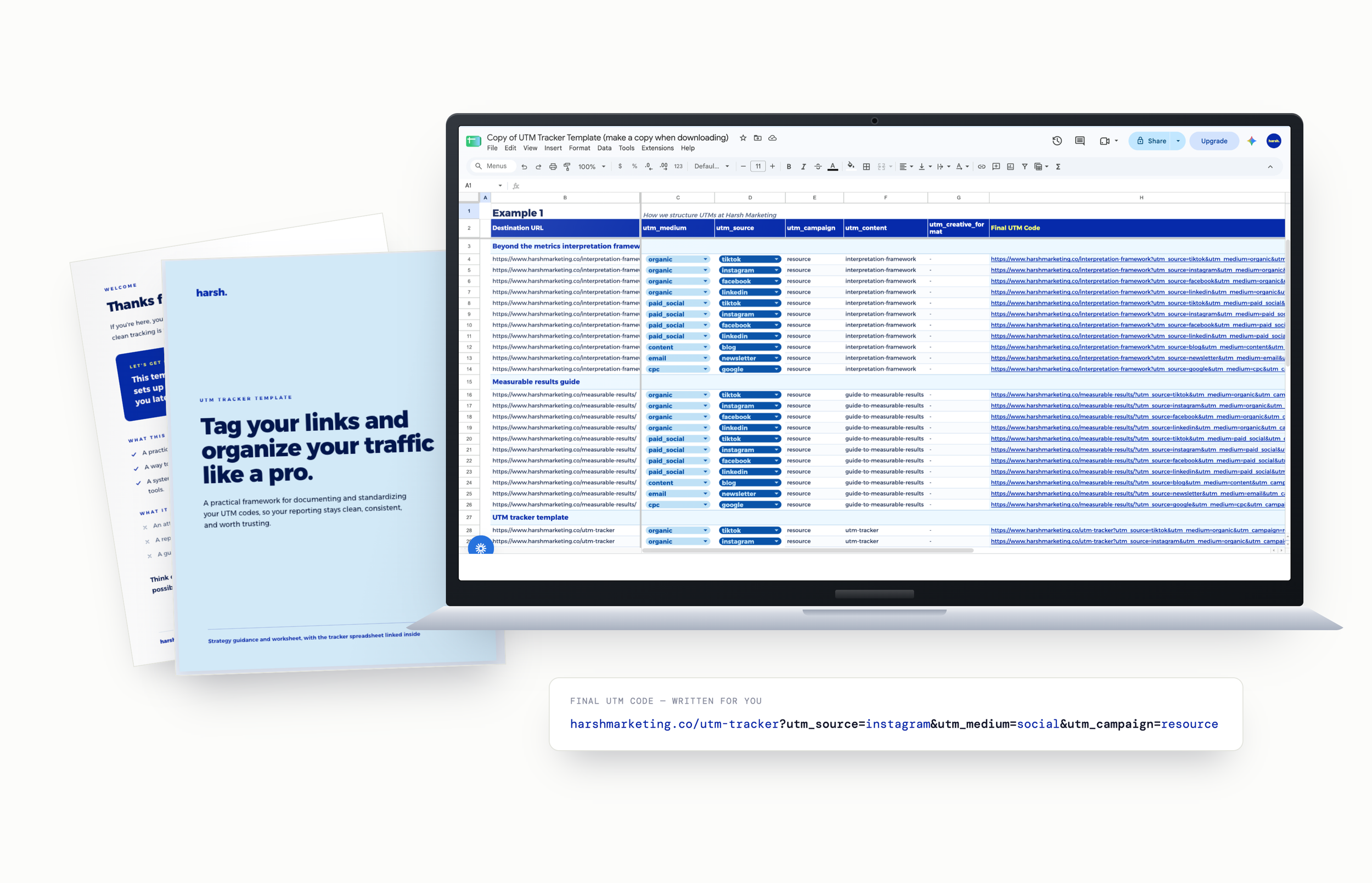This screenshot has height=883, width=1372.
Task: Open the horizontal align dropdown
Action: [906, 167]
